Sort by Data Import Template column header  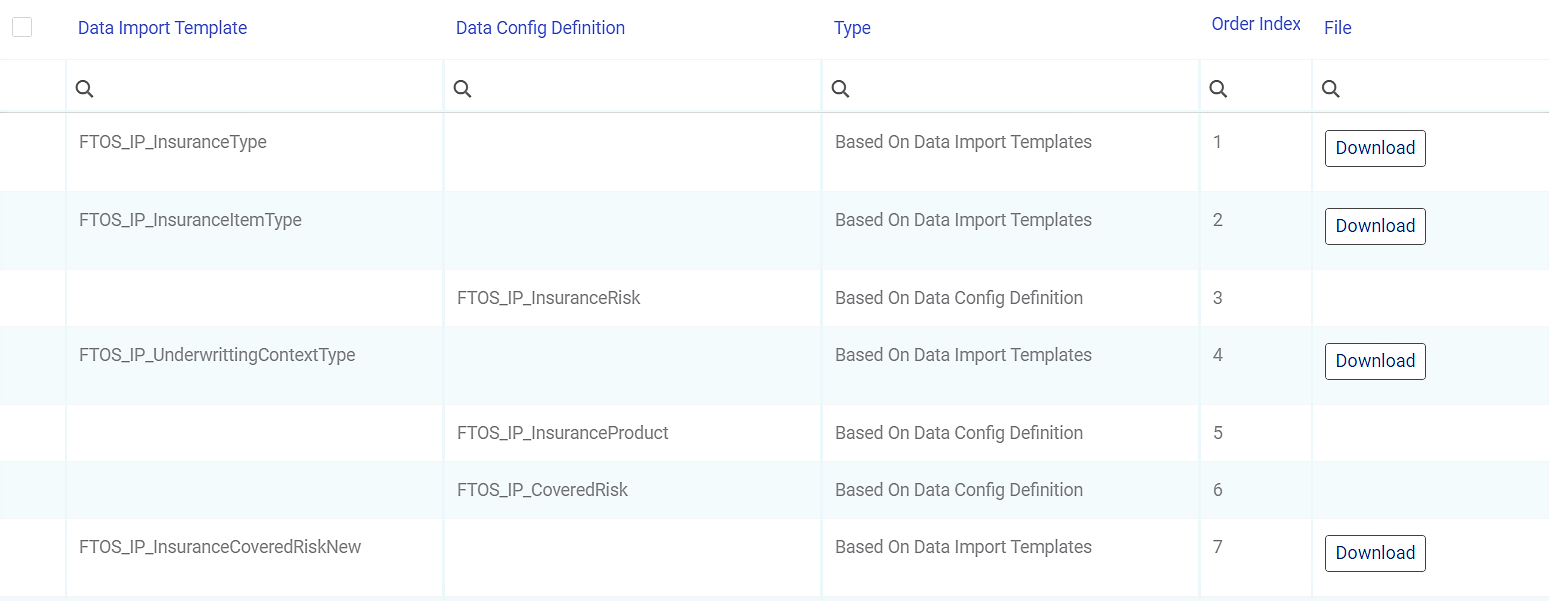[x=162, y=28]
